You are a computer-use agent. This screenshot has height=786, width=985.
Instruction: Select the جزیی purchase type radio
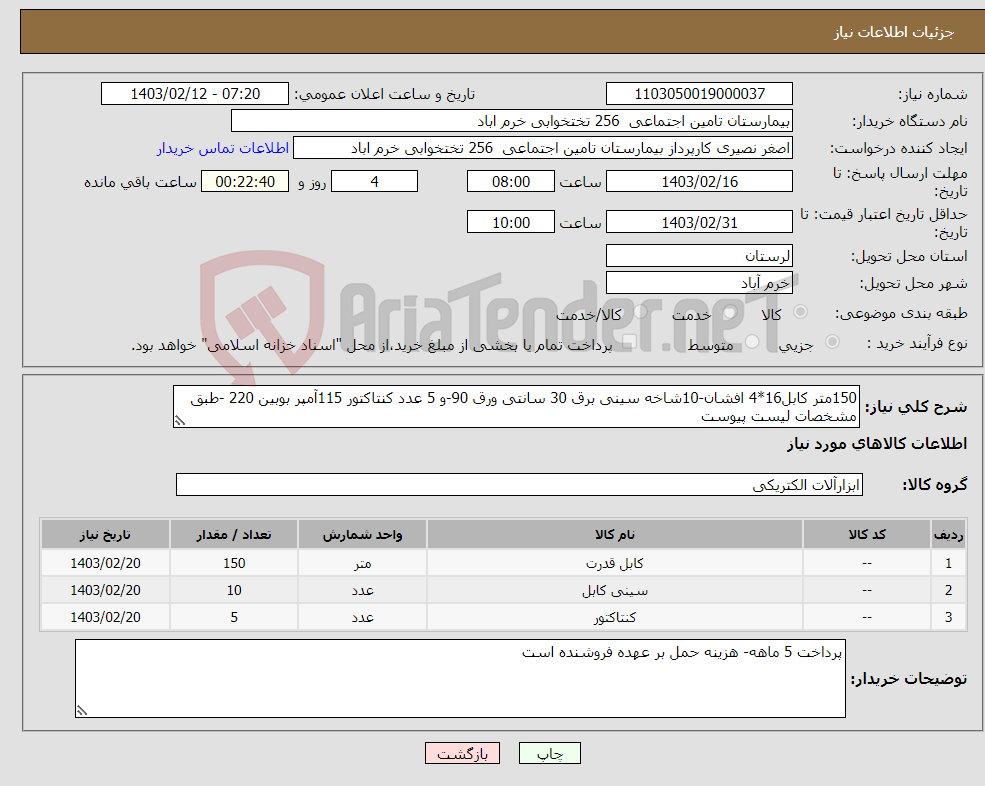[x=832, y=341]
